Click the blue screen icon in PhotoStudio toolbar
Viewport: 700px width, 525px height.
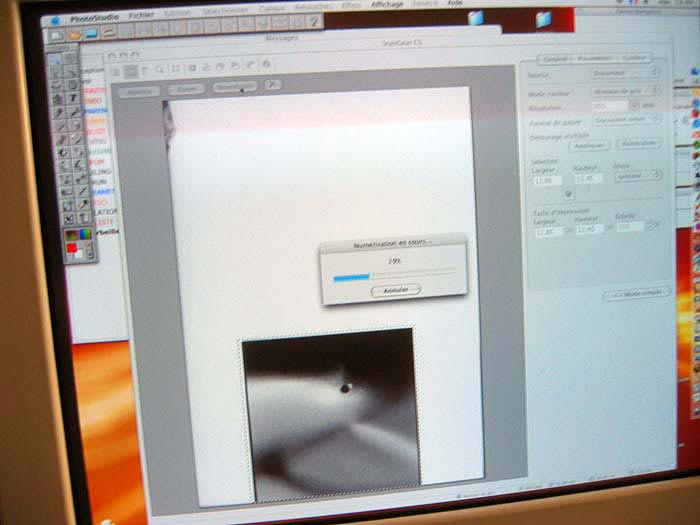pos(92,33)
